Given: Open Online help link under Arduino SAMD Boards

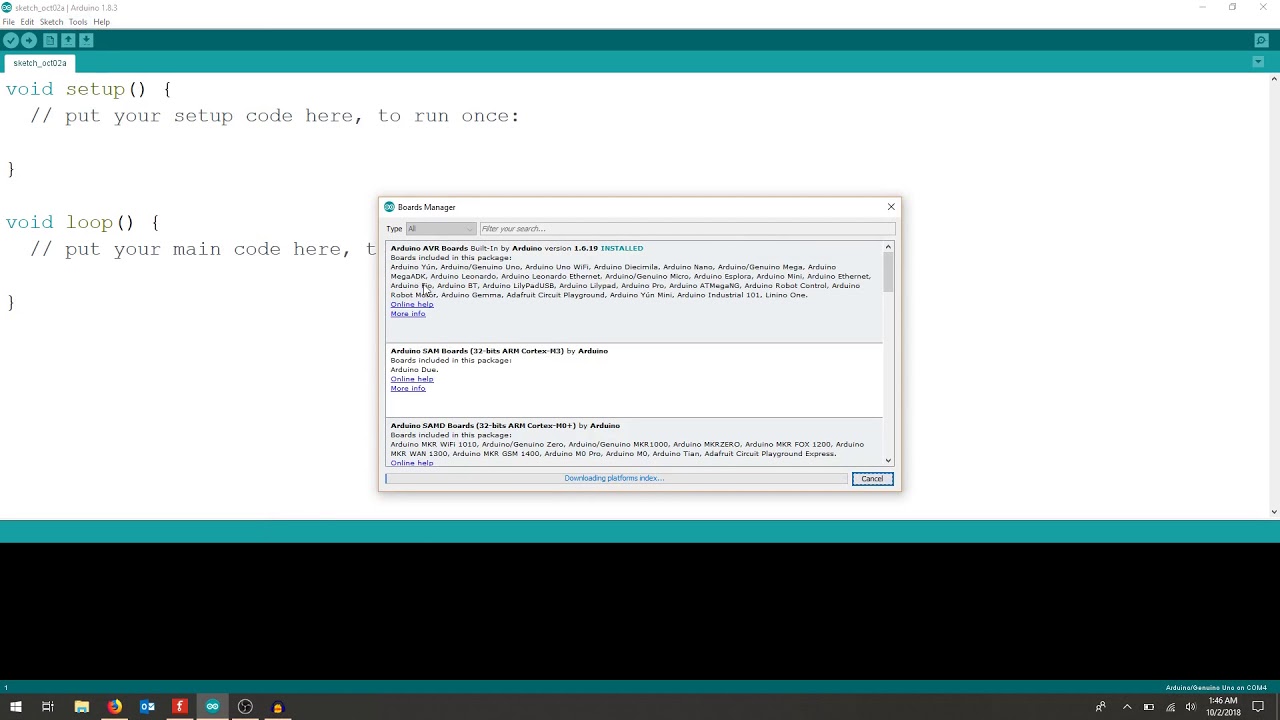Looking at the screenshot, I should point(412,463).
